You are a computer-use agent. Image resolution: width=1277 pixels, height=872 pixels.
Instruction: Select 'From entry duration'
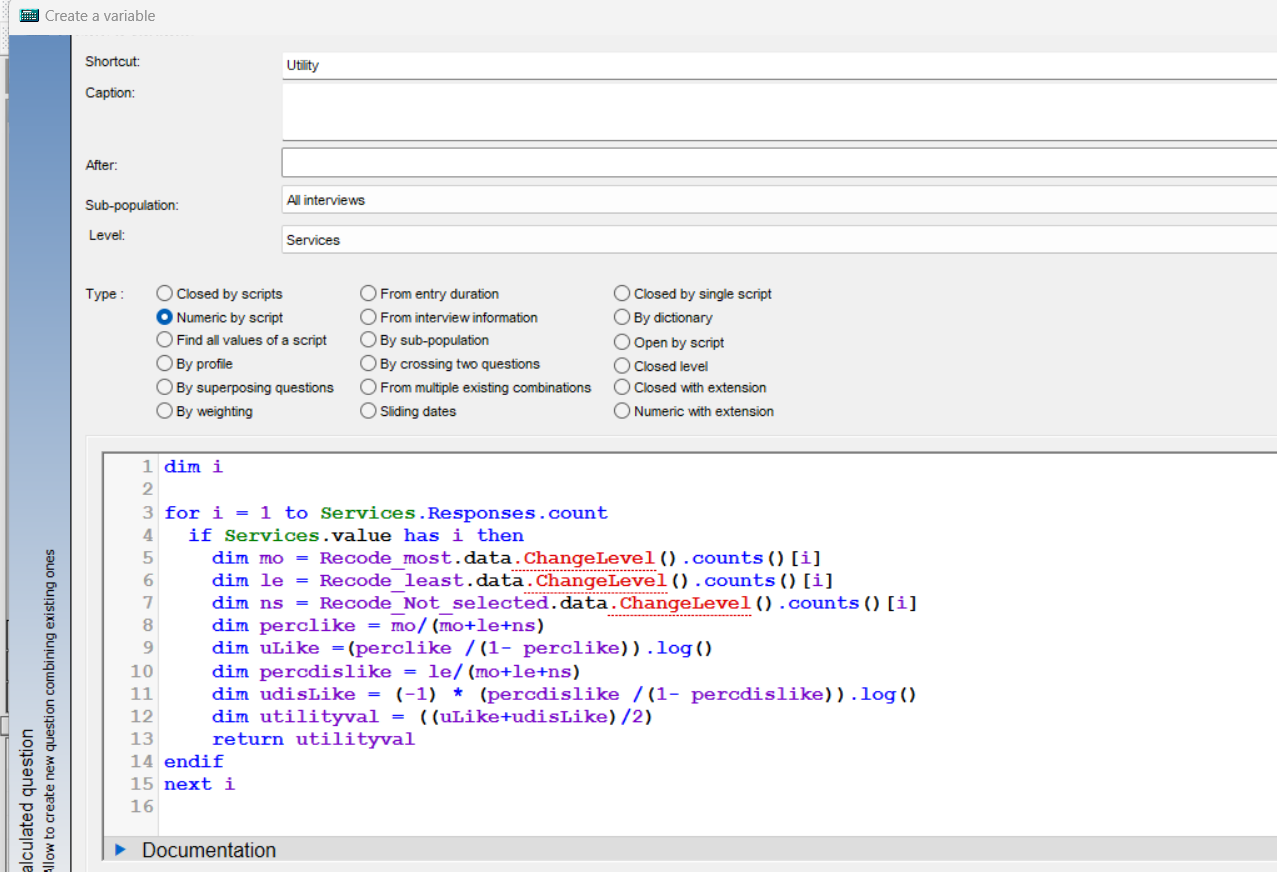368,293
